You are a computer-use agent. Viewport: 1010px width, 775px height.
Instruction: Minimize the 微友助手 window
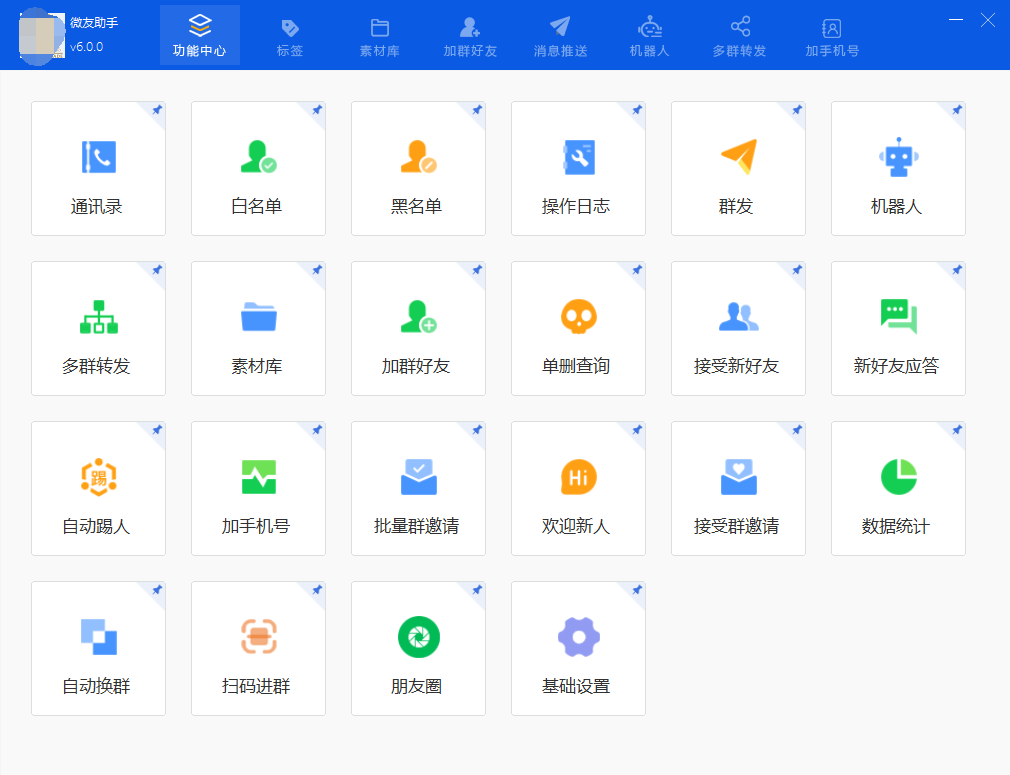(x=956, y=20)
